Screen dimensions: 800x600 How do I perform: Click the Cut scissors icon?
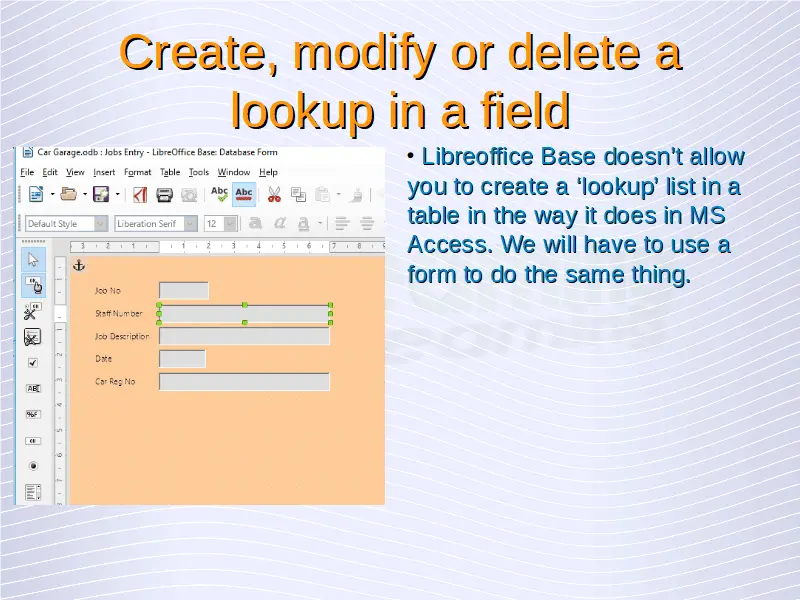[x=274, y=194]
